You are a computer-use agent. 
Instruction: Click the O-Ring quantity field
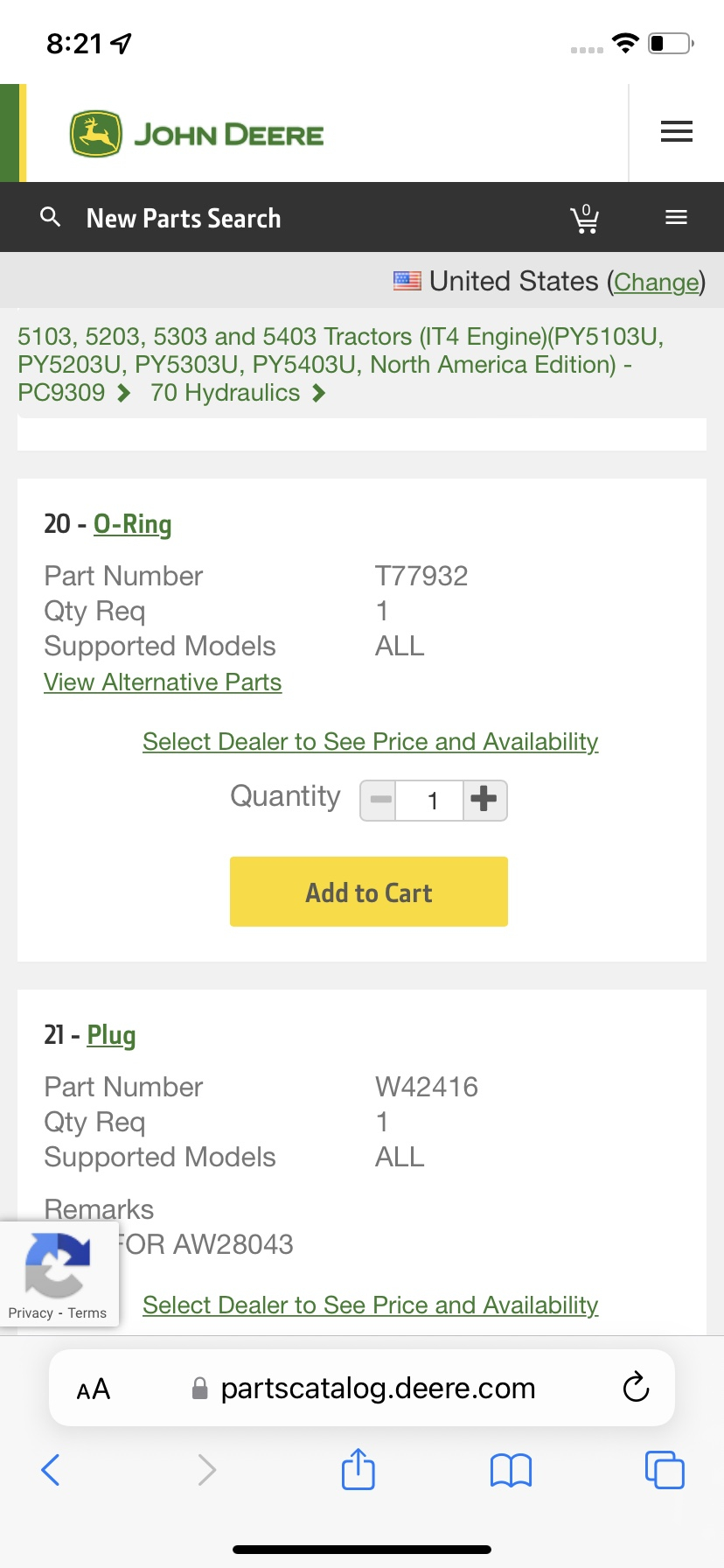point(431,801)
